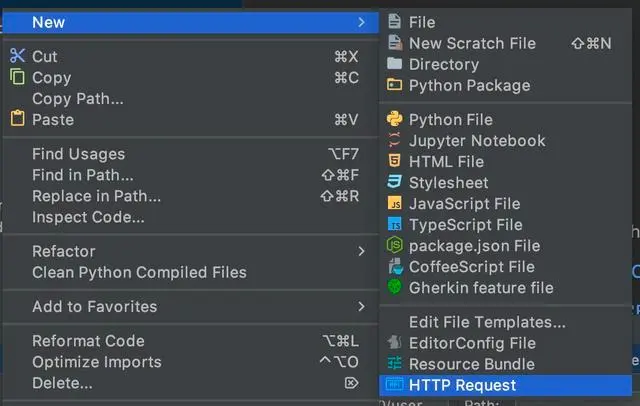
Task: Select TypeScript File label
Action: point(466,225)
